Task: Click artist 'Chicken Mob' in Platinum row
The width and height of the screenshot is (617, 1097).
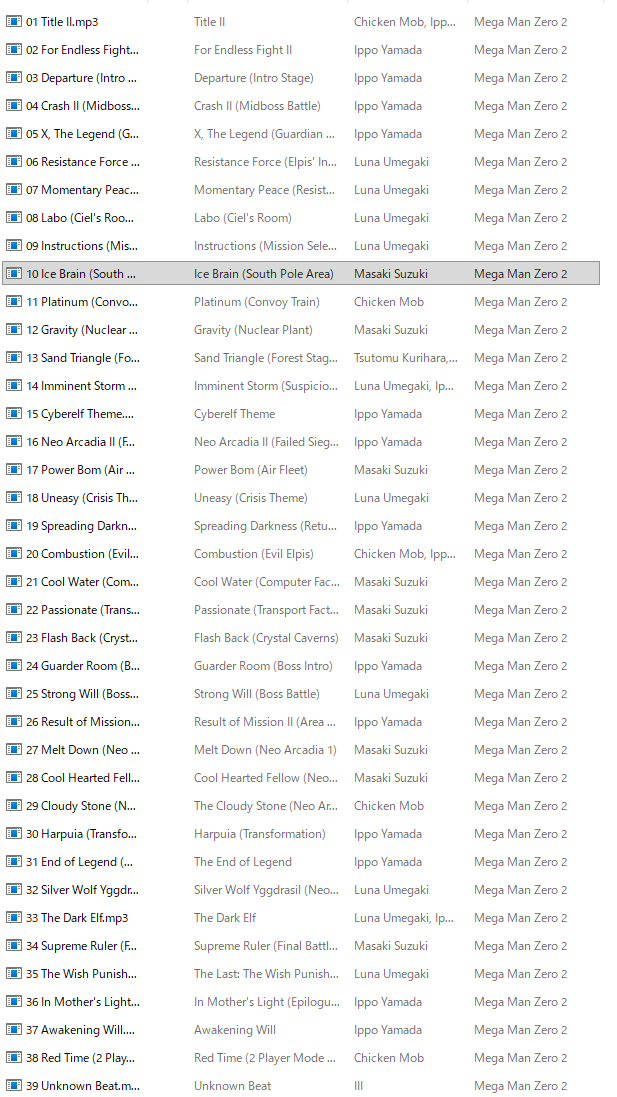Action: (x=388, y=302)
